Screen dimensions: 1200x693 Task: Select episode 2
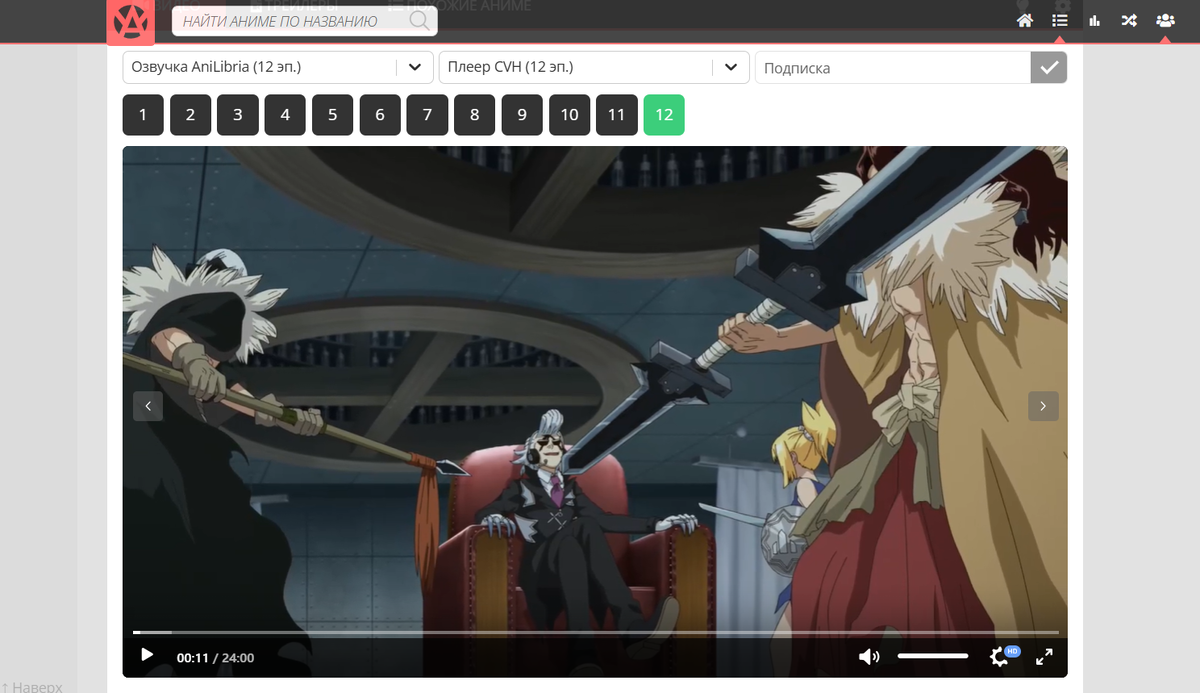point(190,115)
